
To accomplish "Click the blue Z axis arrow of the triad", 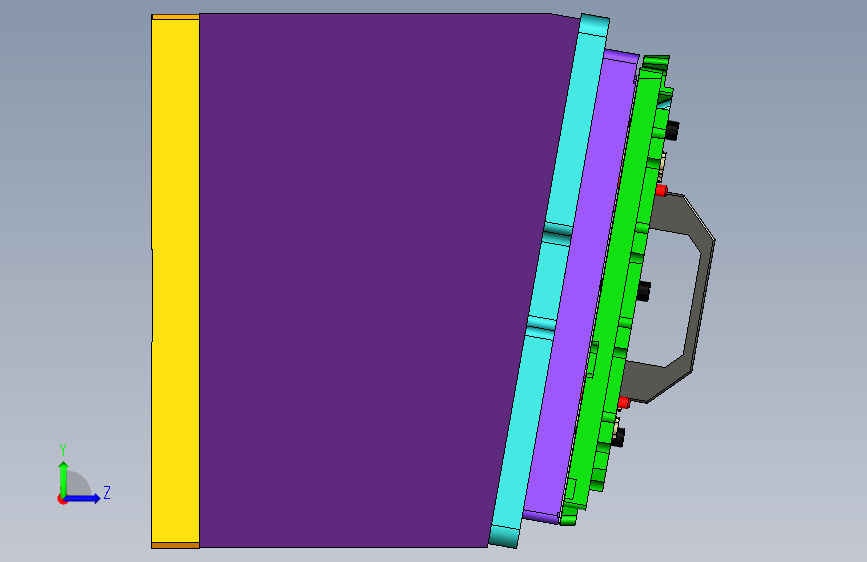I will [83, 498].
